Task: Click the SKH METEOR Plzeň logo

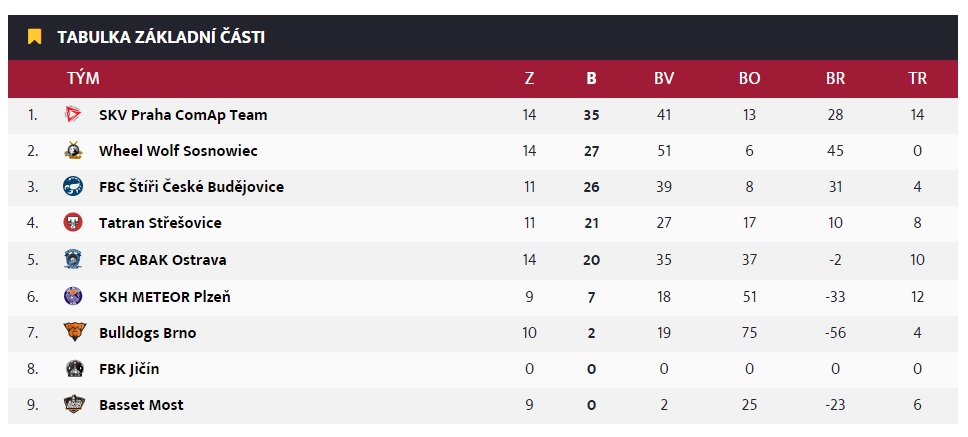Action: pos(73,296)
